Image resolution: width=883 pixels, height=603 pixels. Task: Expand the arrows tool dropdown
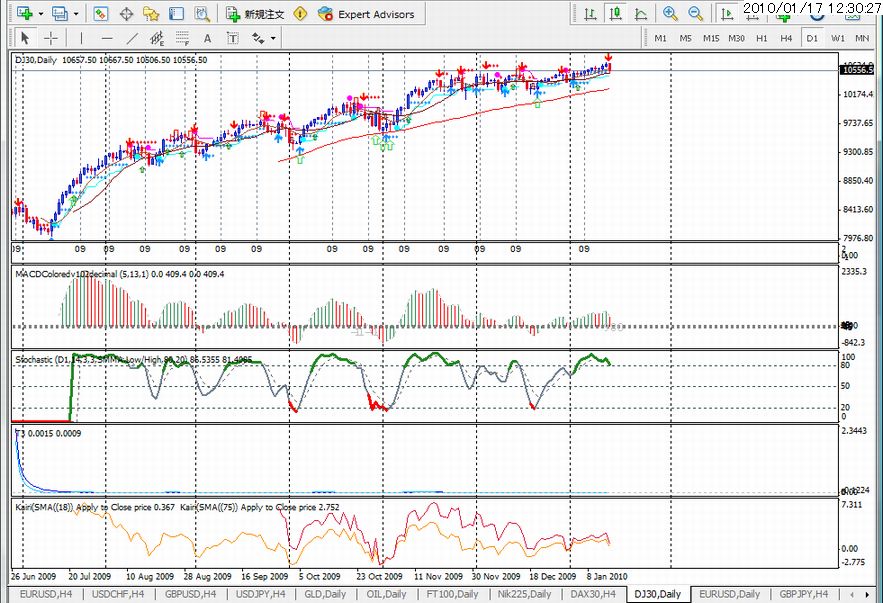point(273,38)
